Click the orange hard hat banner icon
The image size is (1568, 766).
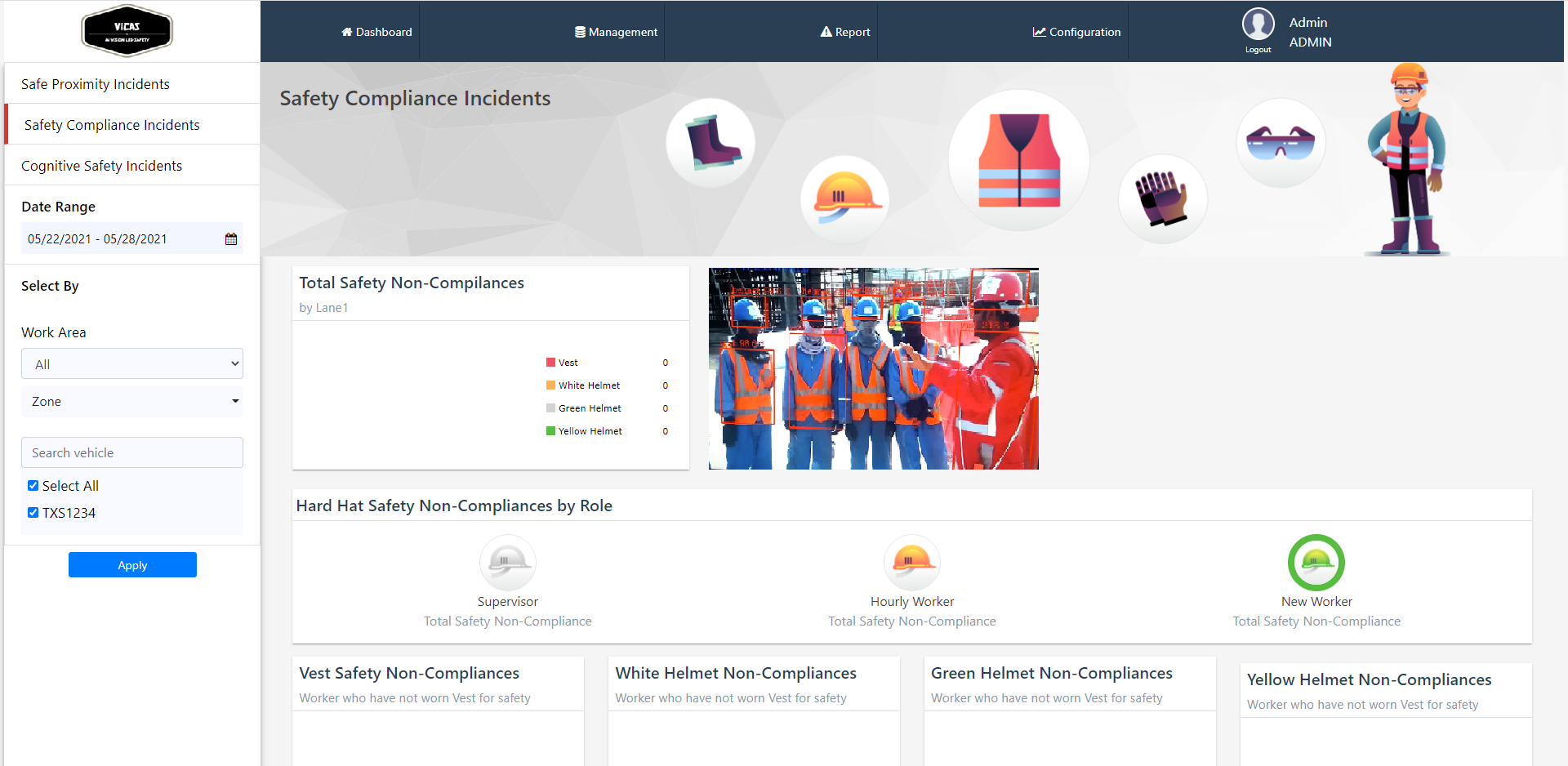(844, 198)
